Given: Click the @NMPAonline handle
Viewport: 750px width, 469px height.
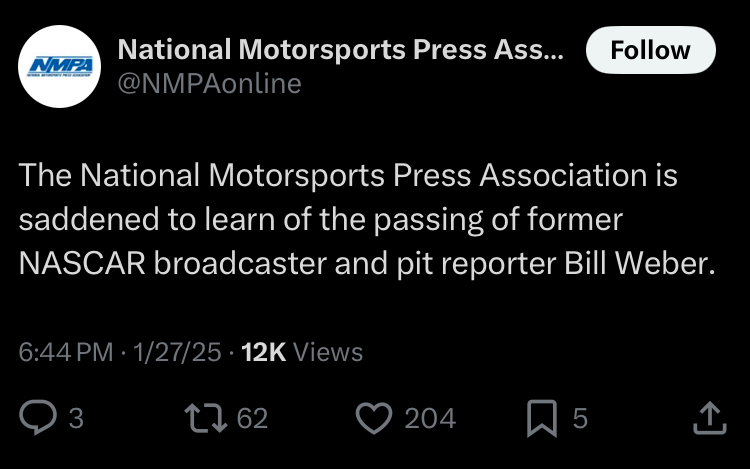Looking at the screenshot, I should pos(209,84).
